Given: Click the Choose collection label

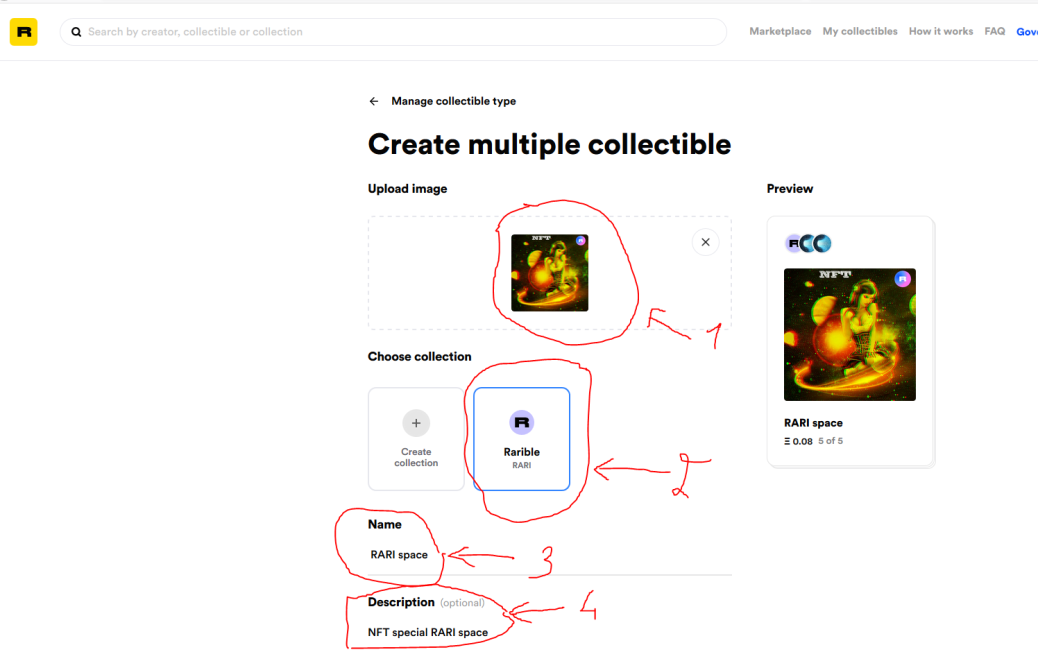Looking at the screenshot, I should (x=420, y=357).
